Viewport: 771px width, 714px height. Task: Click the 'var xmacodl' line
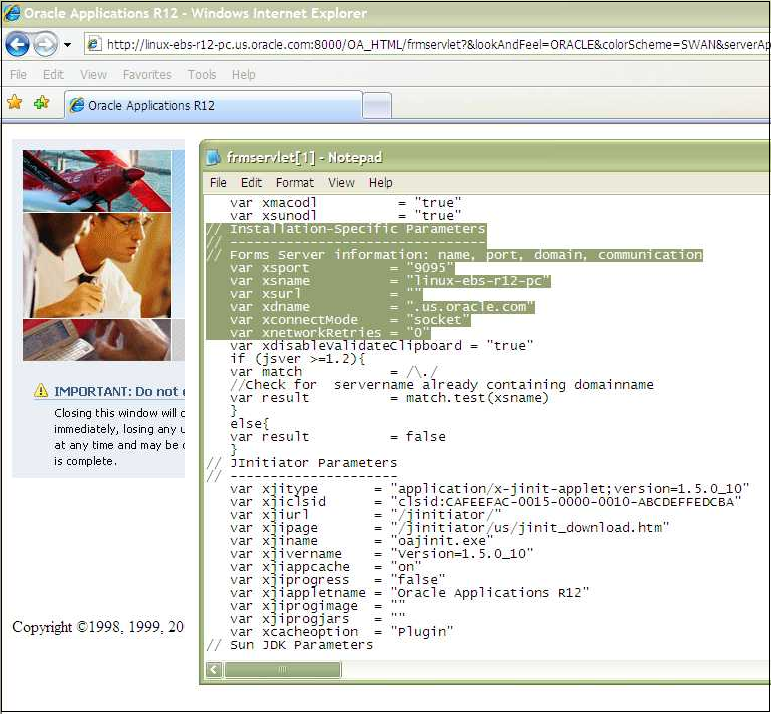click(x=346, y=203)
